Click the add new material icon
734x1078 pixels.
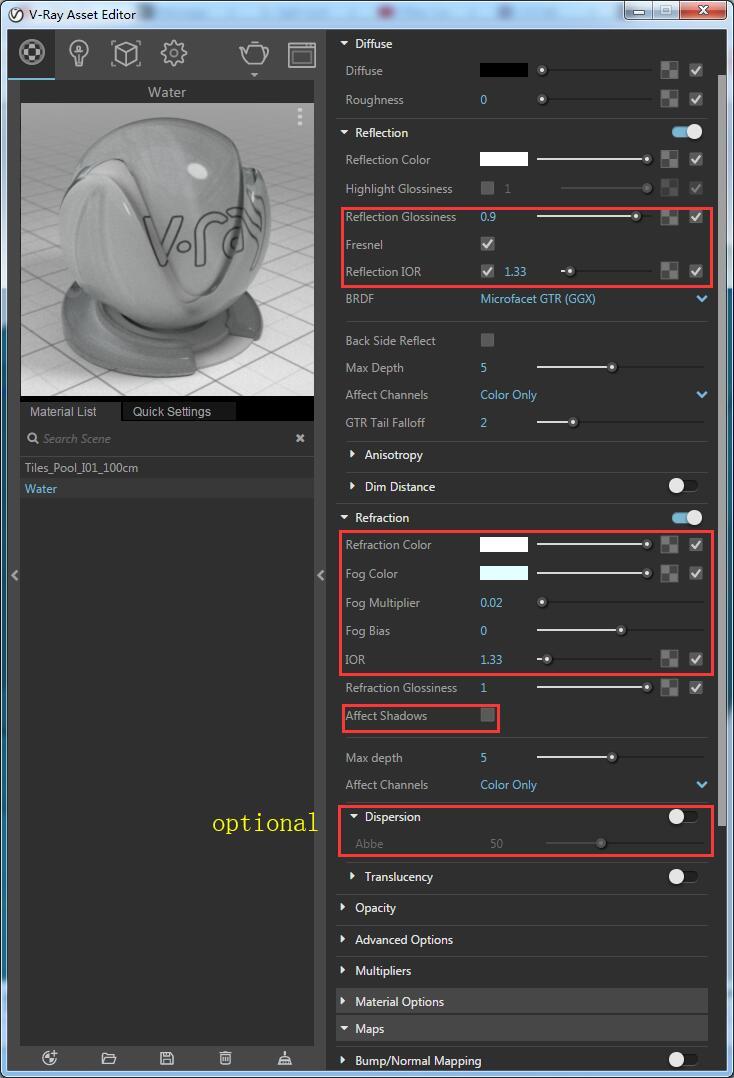coord(49,1058)
